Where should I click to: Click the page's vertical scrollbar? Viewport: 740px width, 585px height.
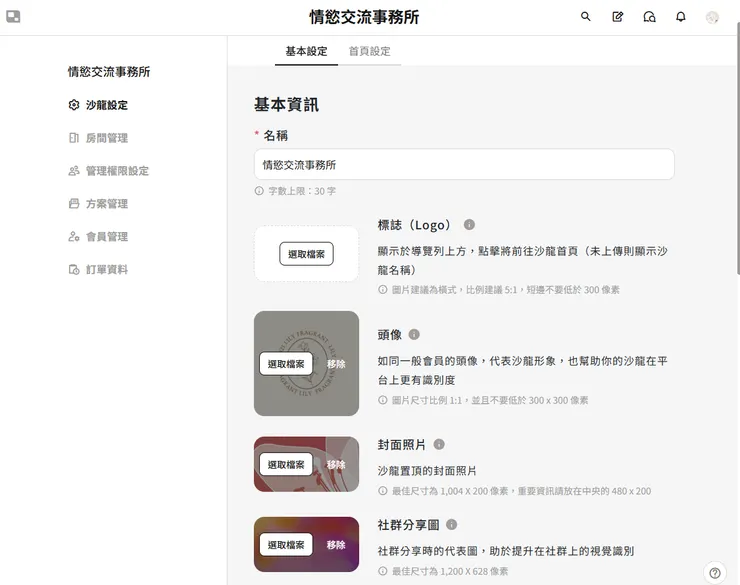[738, 148]
